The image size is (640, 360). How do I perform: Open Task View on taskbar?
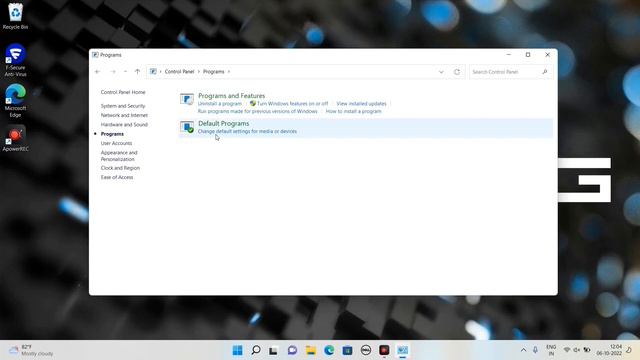(273, 350)
